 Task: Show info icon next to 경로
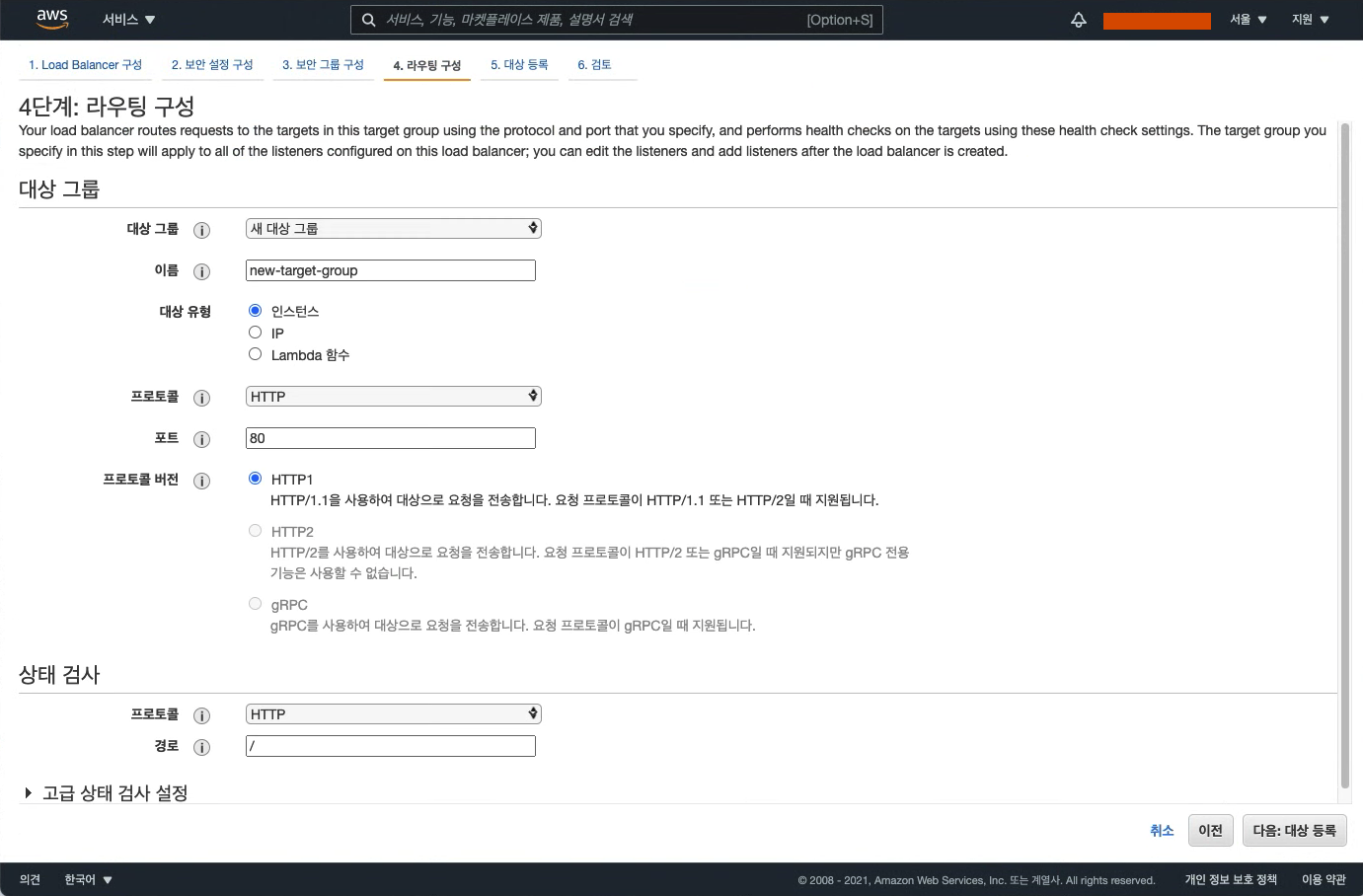(x=201, y=747)
